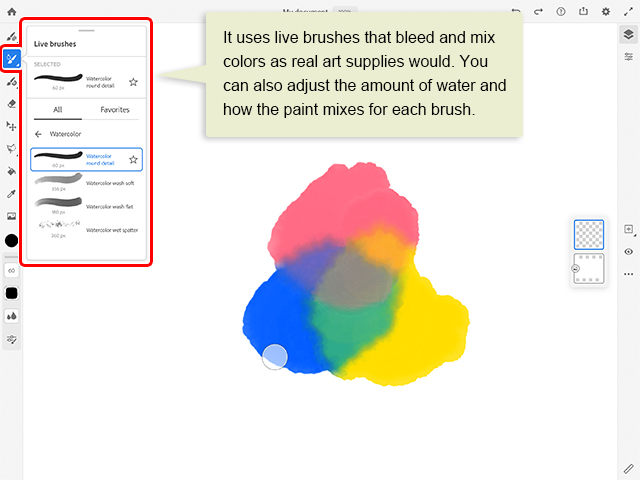Viewport: 640px width, 480px height.
Task: Toggle layer visibility eye icon
Action: click(x=628, y=251)
